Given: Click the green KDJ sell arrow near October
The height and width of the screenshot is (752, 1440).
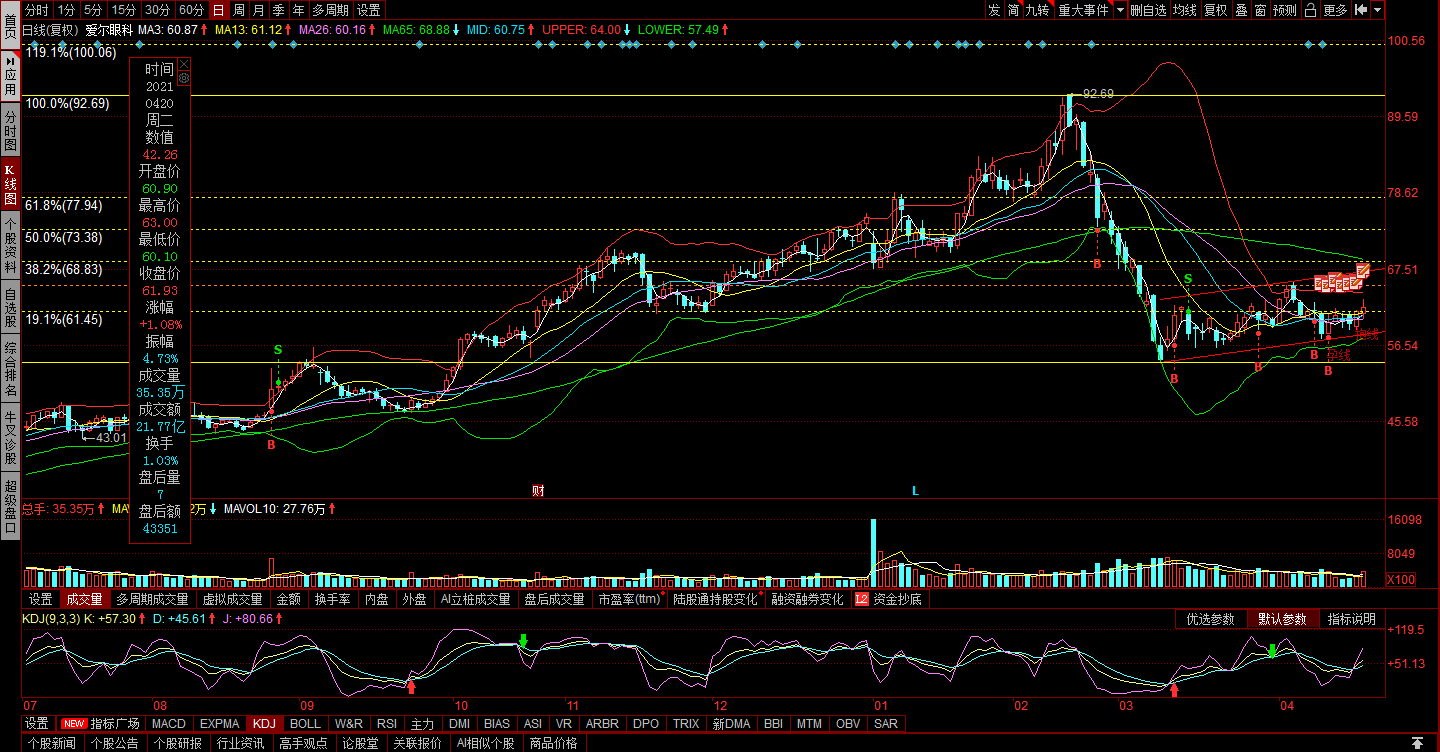Looking at the screenshot, I should pos(522,640).
